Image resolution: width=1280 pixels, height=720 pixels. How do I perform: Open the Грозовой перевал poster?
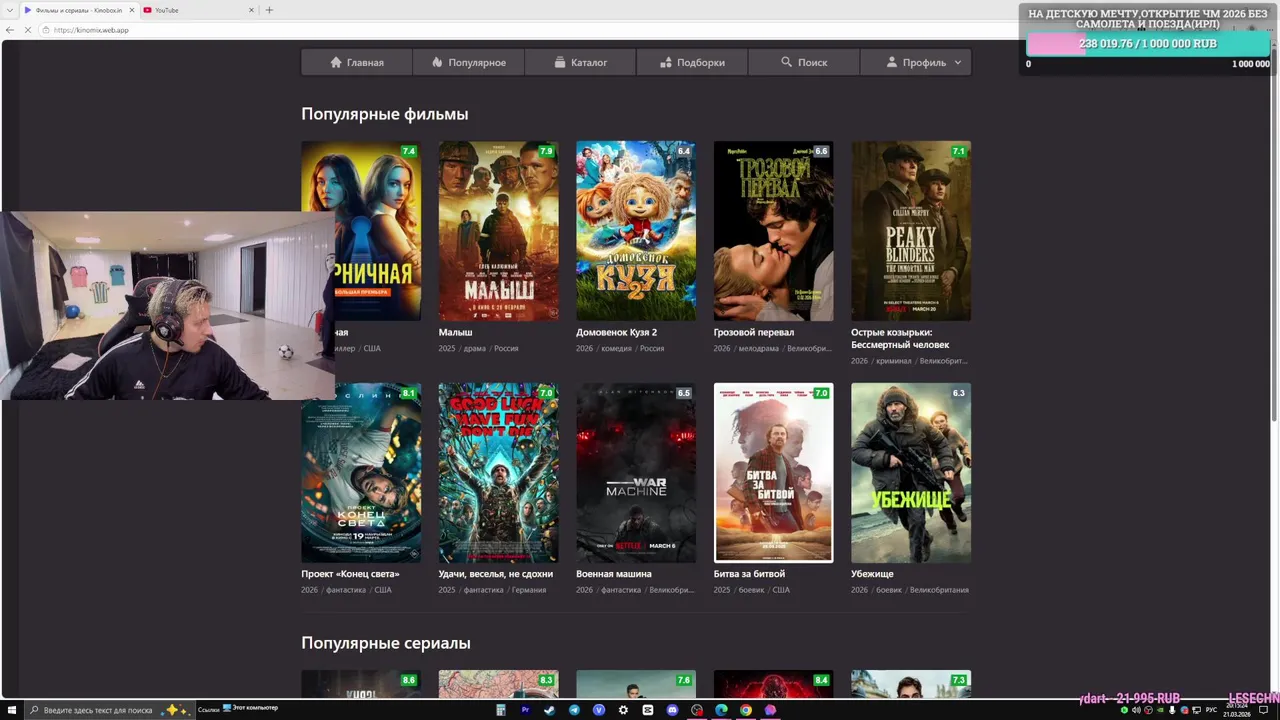click(x=773, y=231)
